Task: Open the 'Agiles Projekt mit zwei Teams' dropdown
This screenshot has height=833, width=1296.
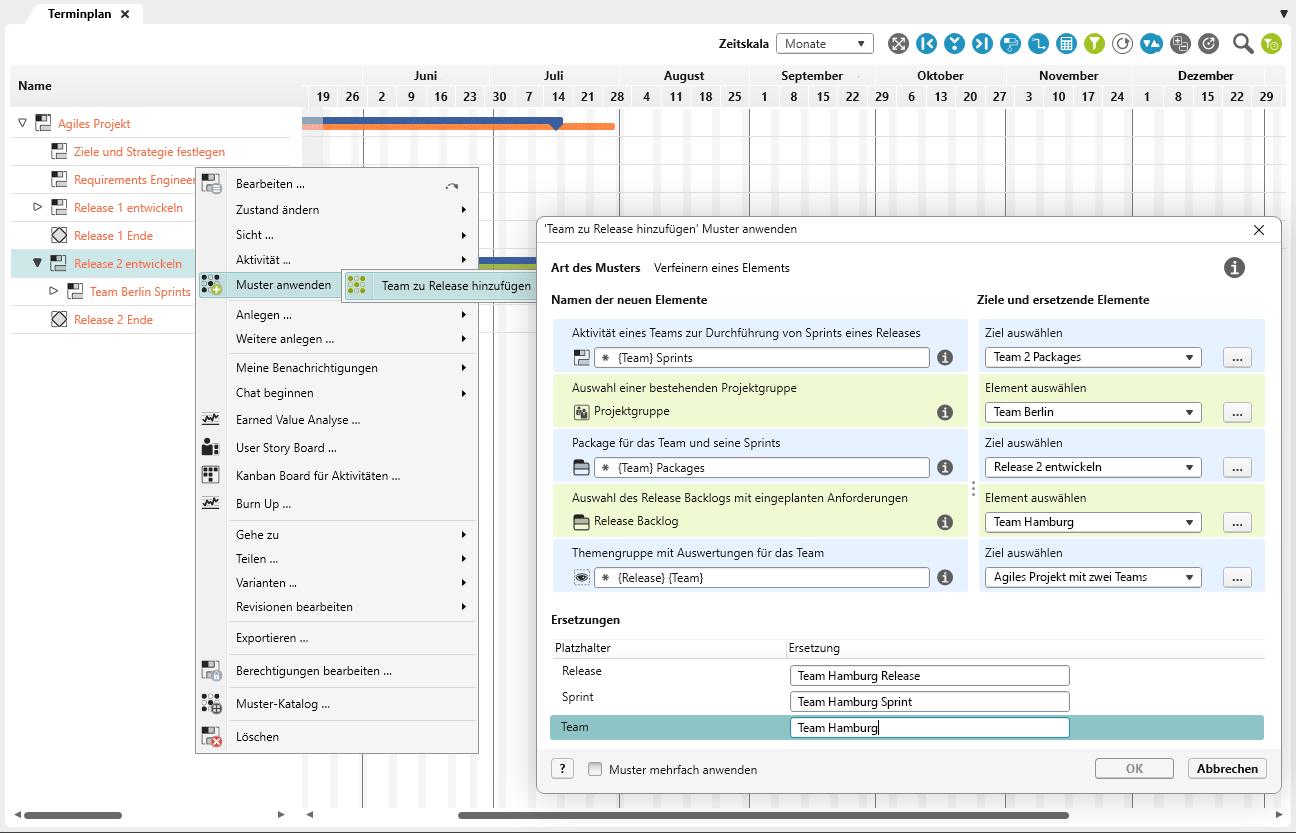Action: pyautogui.click(x=1095, y=577)
